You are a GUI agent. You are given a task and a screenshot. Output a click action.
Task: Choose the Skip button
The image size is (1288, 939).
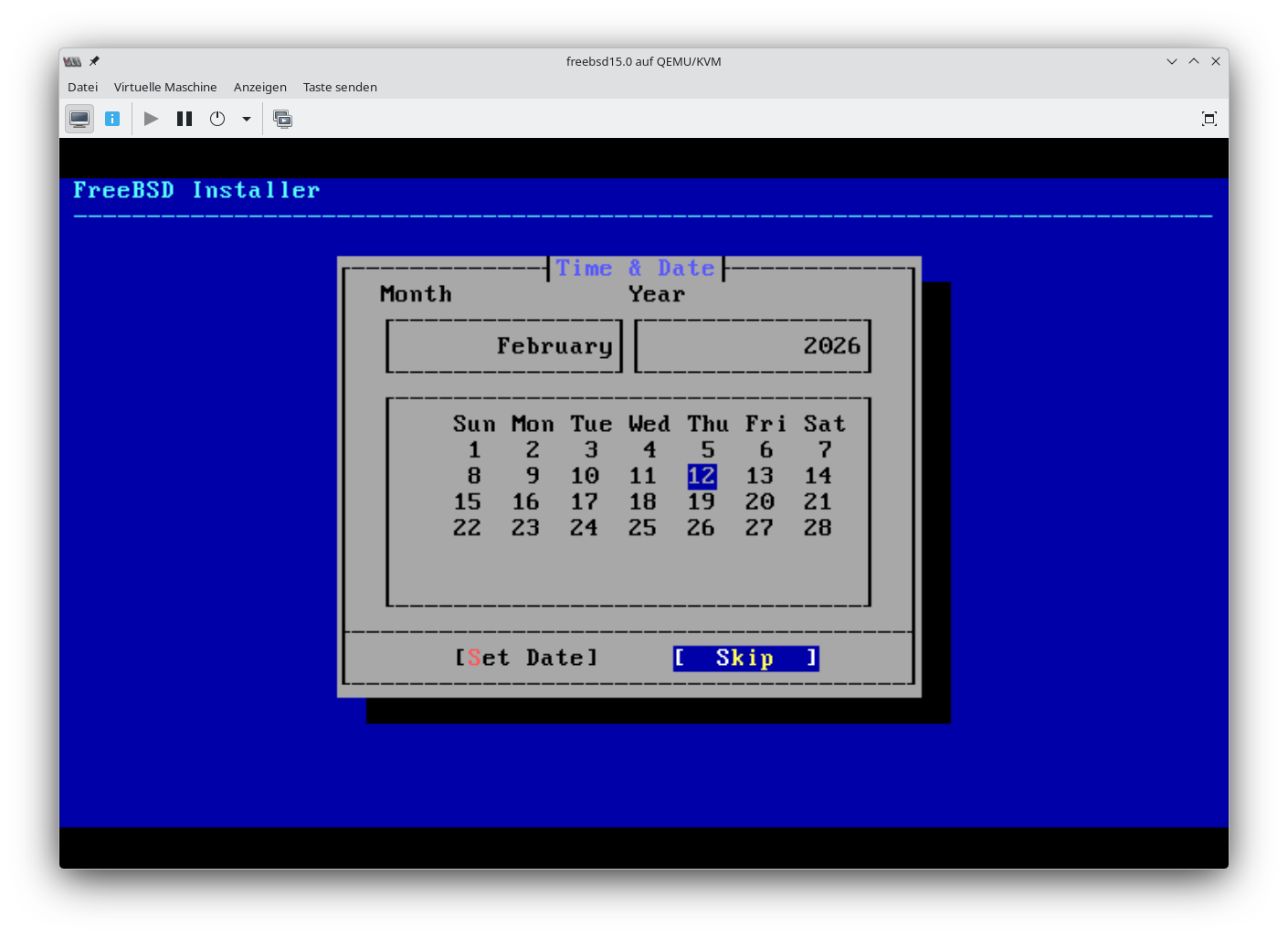point(745,658)
